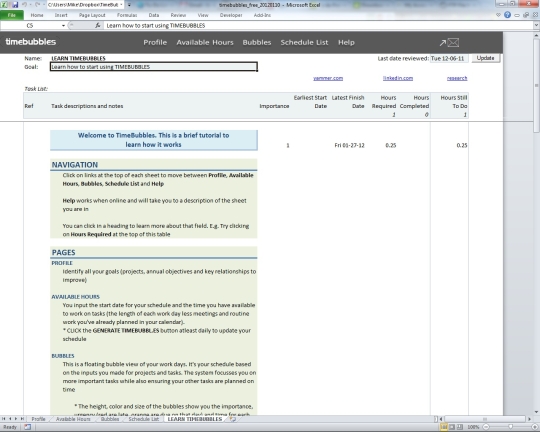Viewport: 540px width, 432px height.
Task: Follow the Bubbles link in TimeBubbles header
Action: [257, 42]
